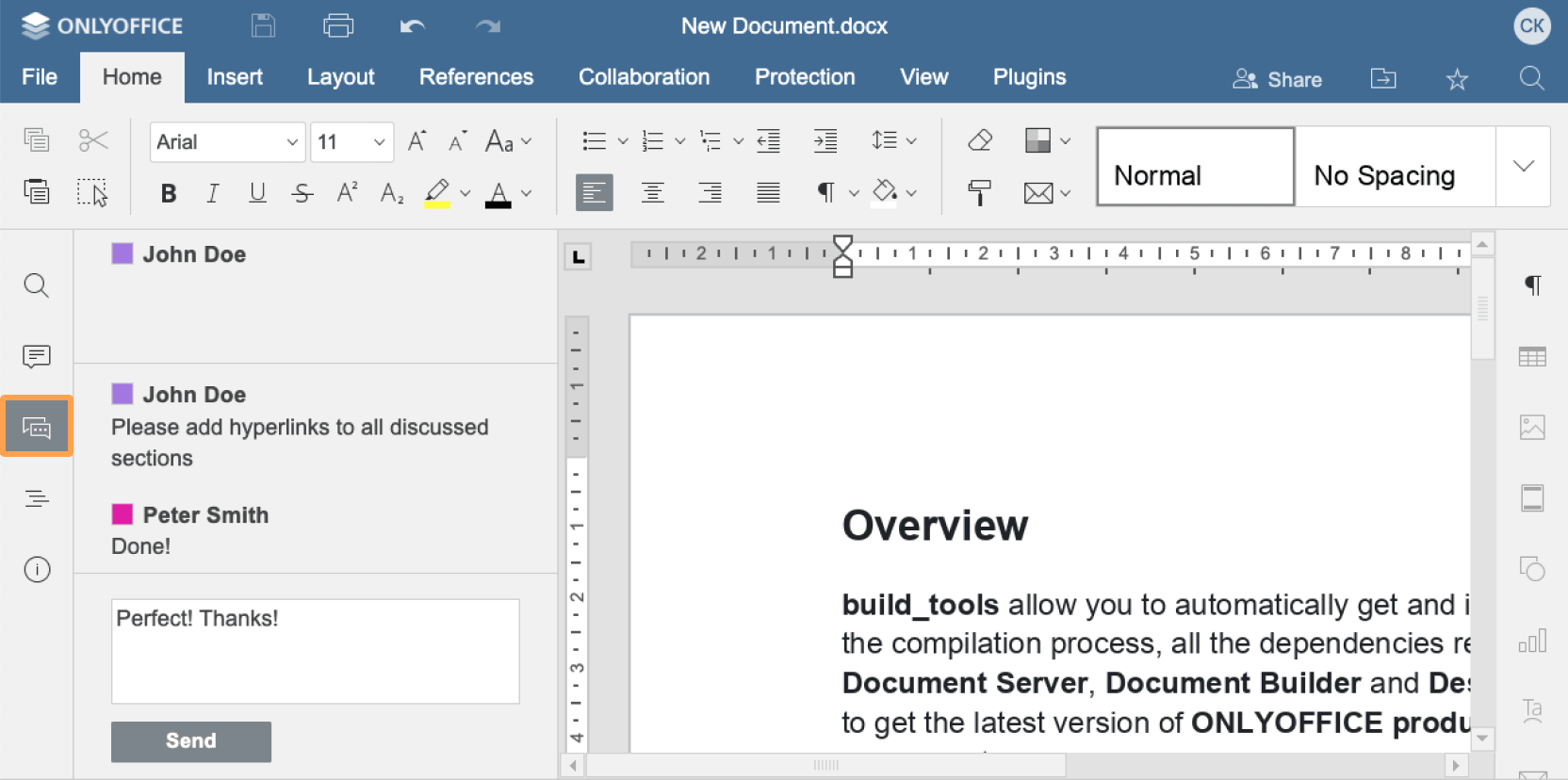Click the Send chat button
Image resolution: width=1568 pixels, height=780 pixels.
(191, 741)
